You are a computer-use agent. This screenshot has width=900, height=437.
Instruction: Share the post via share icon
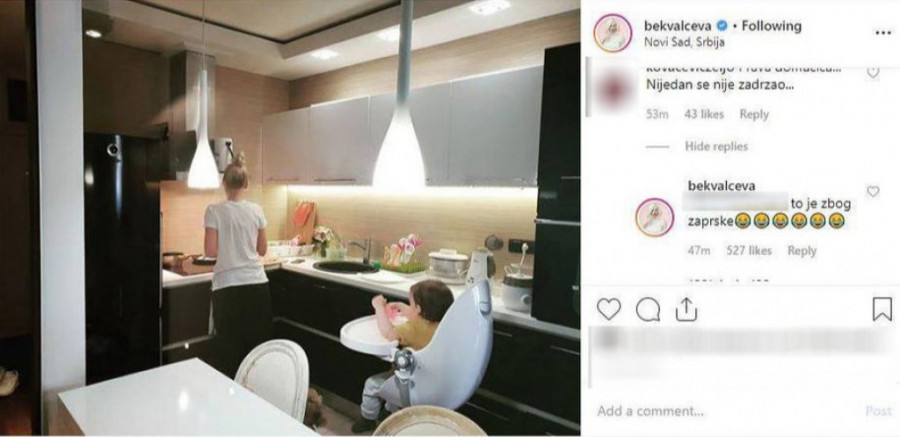[x=686, y=310]
